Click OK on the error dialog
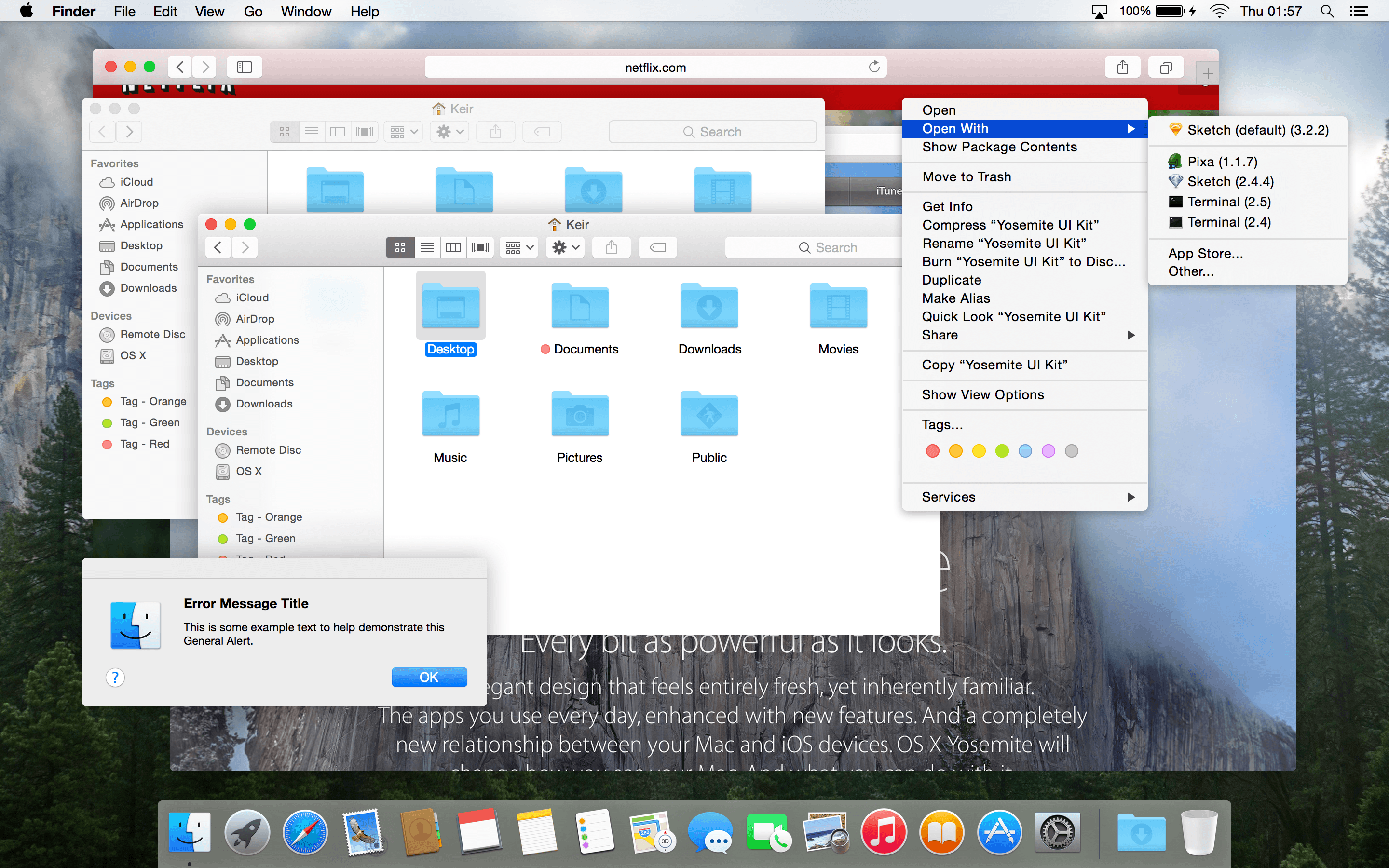 [x=429, y=677]
